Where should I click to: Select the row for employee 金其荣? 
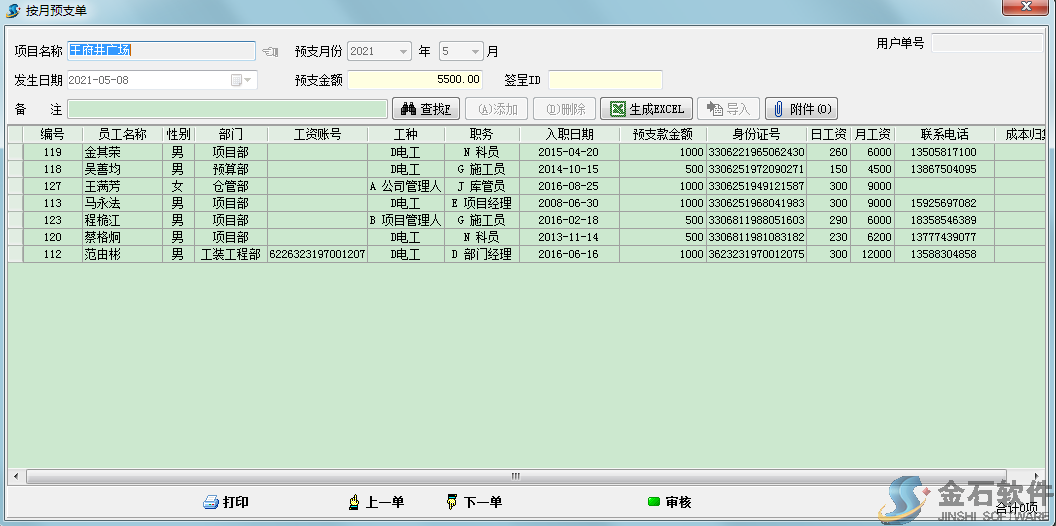tap(102, 152)
